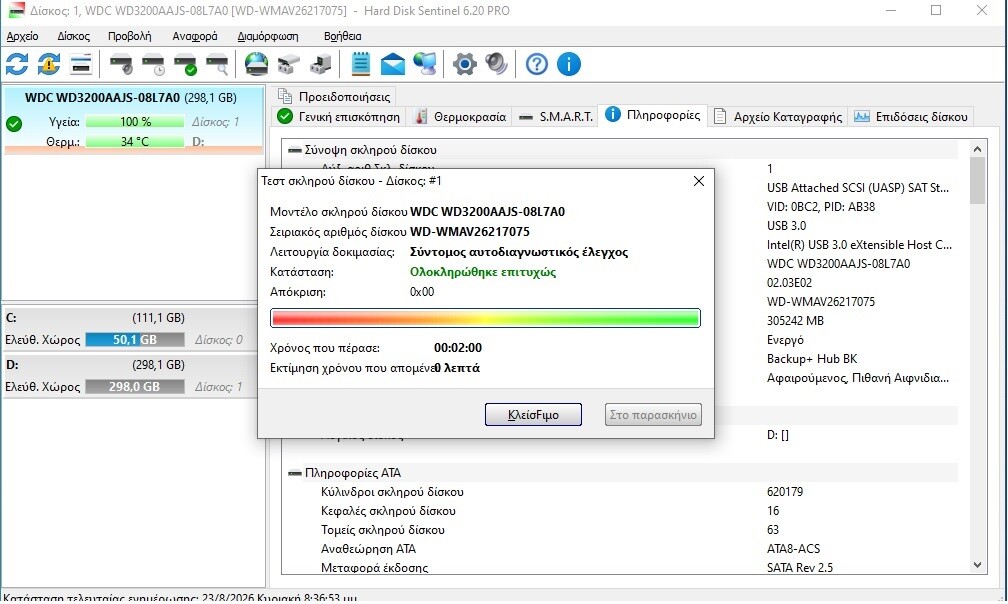
Task: Click the test progress bar in dialog
Action: click(485, 318)
